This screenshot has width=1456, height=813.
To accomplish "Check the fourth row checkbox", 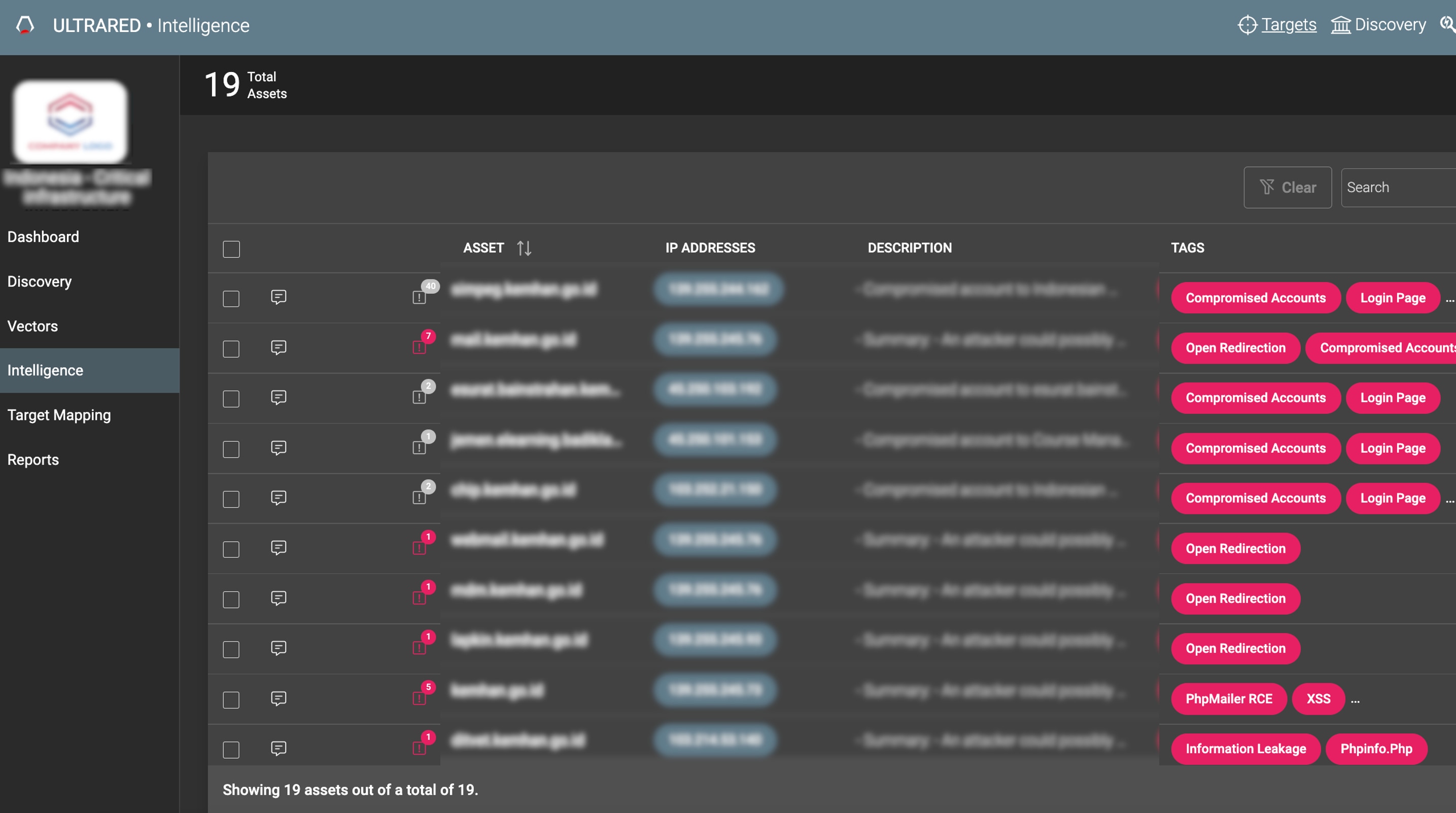I will (231, 449).
